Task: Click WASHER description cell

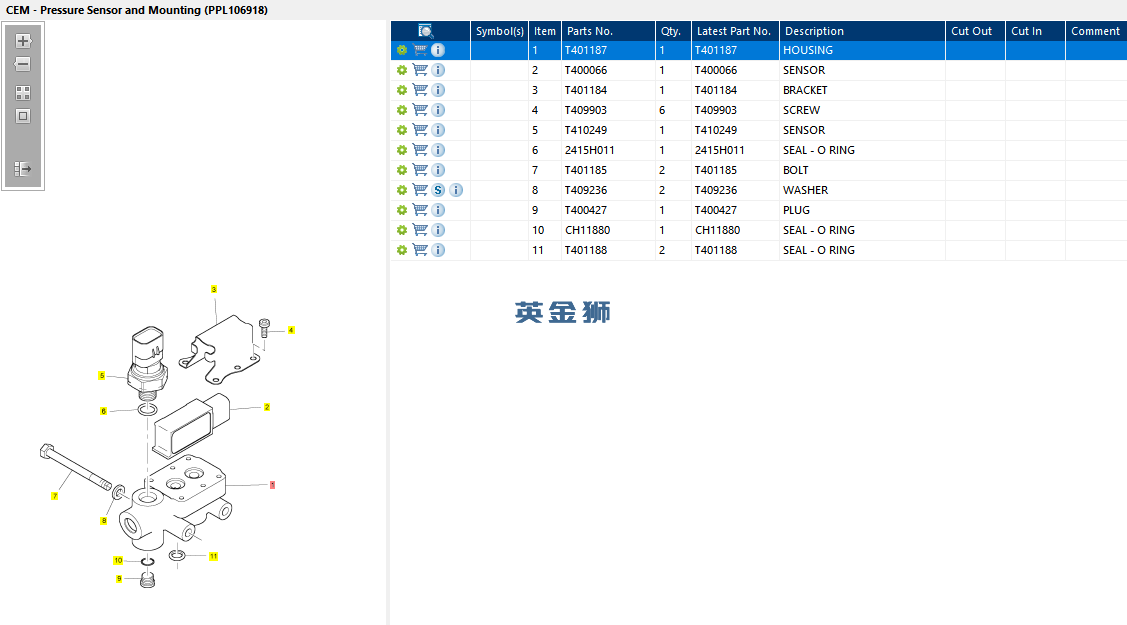Action: (x=806, y=190)
